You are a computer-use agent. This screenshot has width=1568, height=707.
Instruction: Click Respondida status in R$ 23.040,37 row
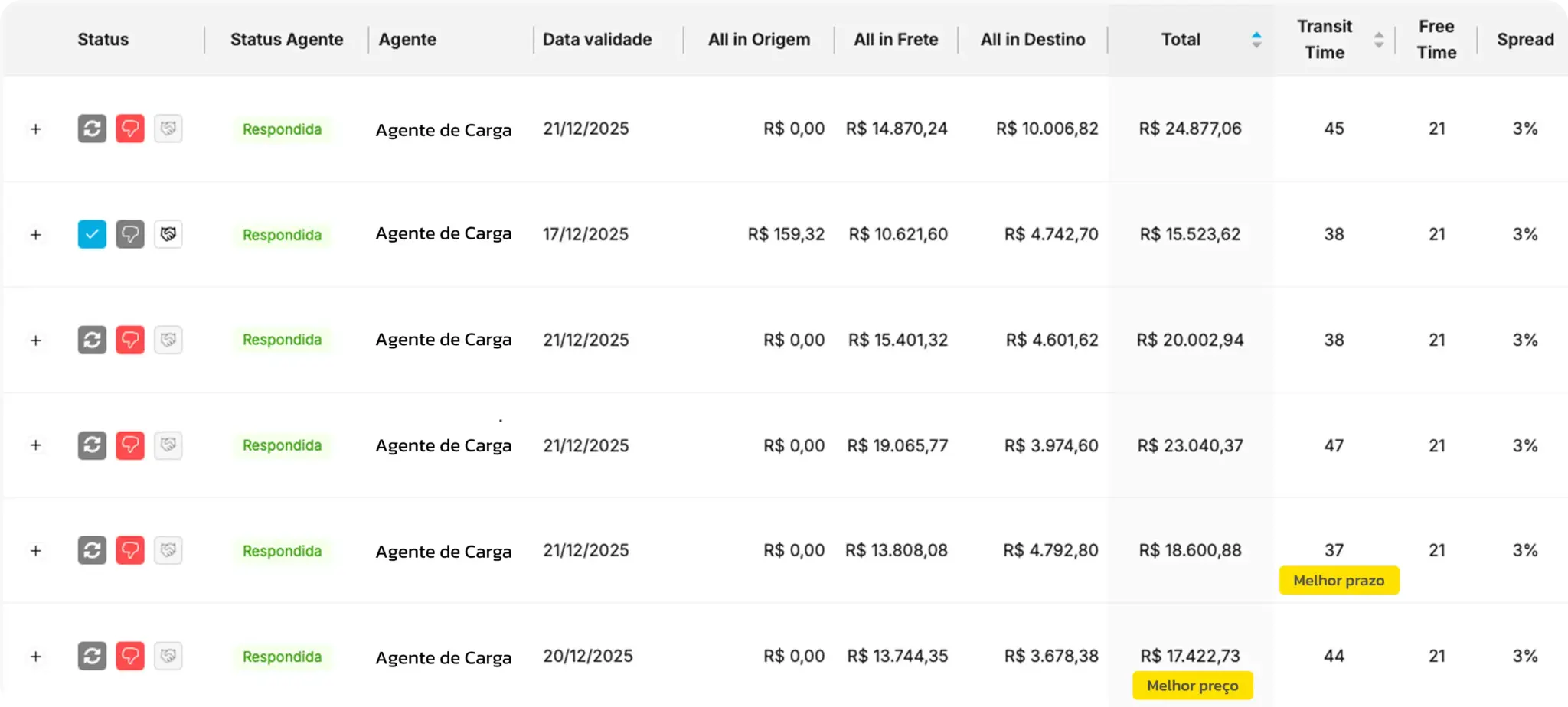tap(282, 445)
